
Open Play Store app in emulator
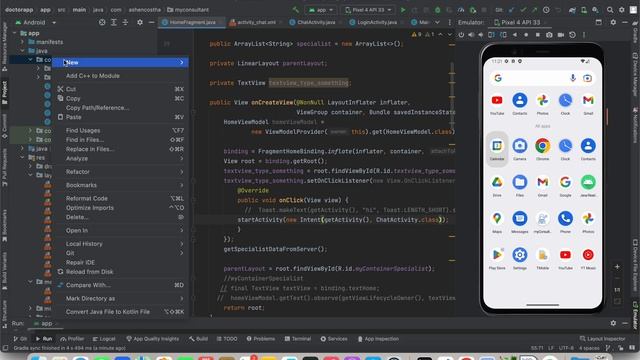497,258
